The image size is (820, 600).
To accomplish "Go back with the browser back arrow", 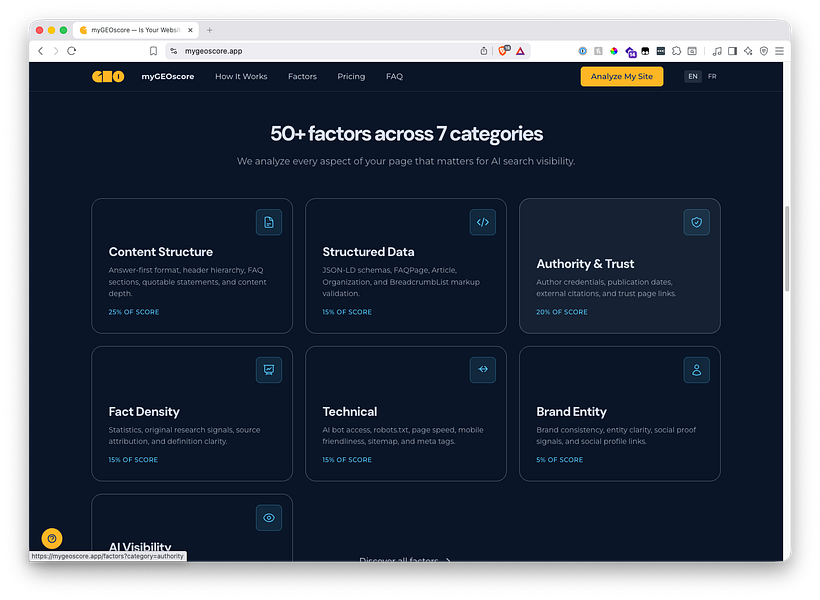I will pos(40,51).
